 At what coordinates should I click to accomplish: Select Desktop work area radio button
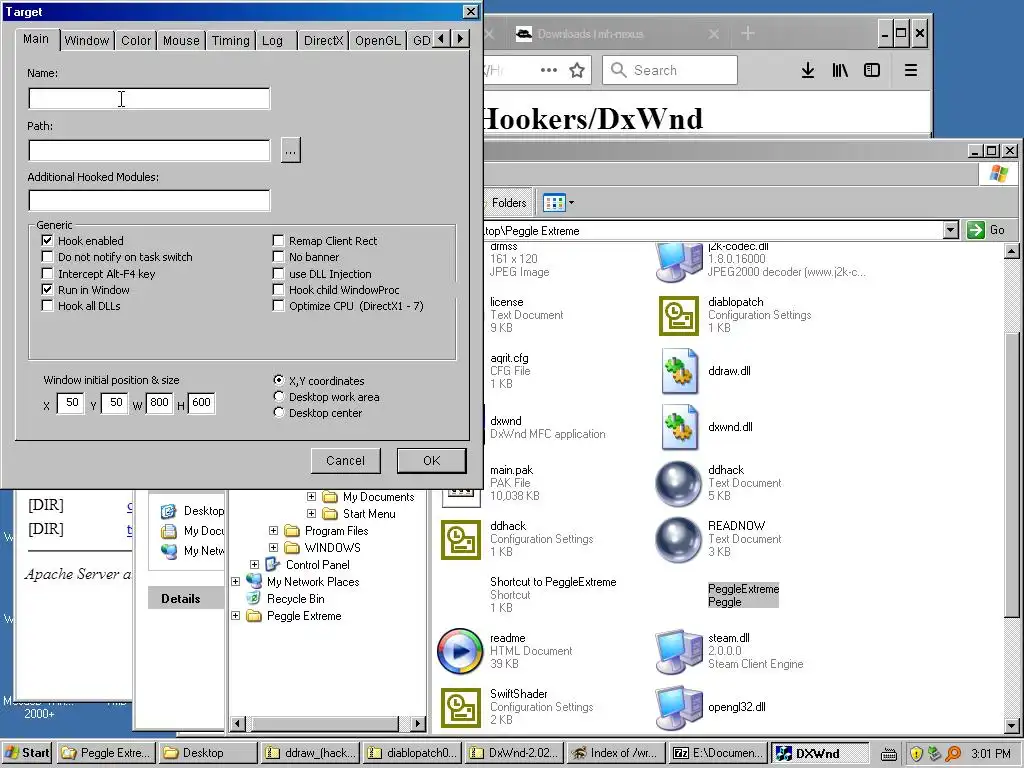[x=278, y=396]
